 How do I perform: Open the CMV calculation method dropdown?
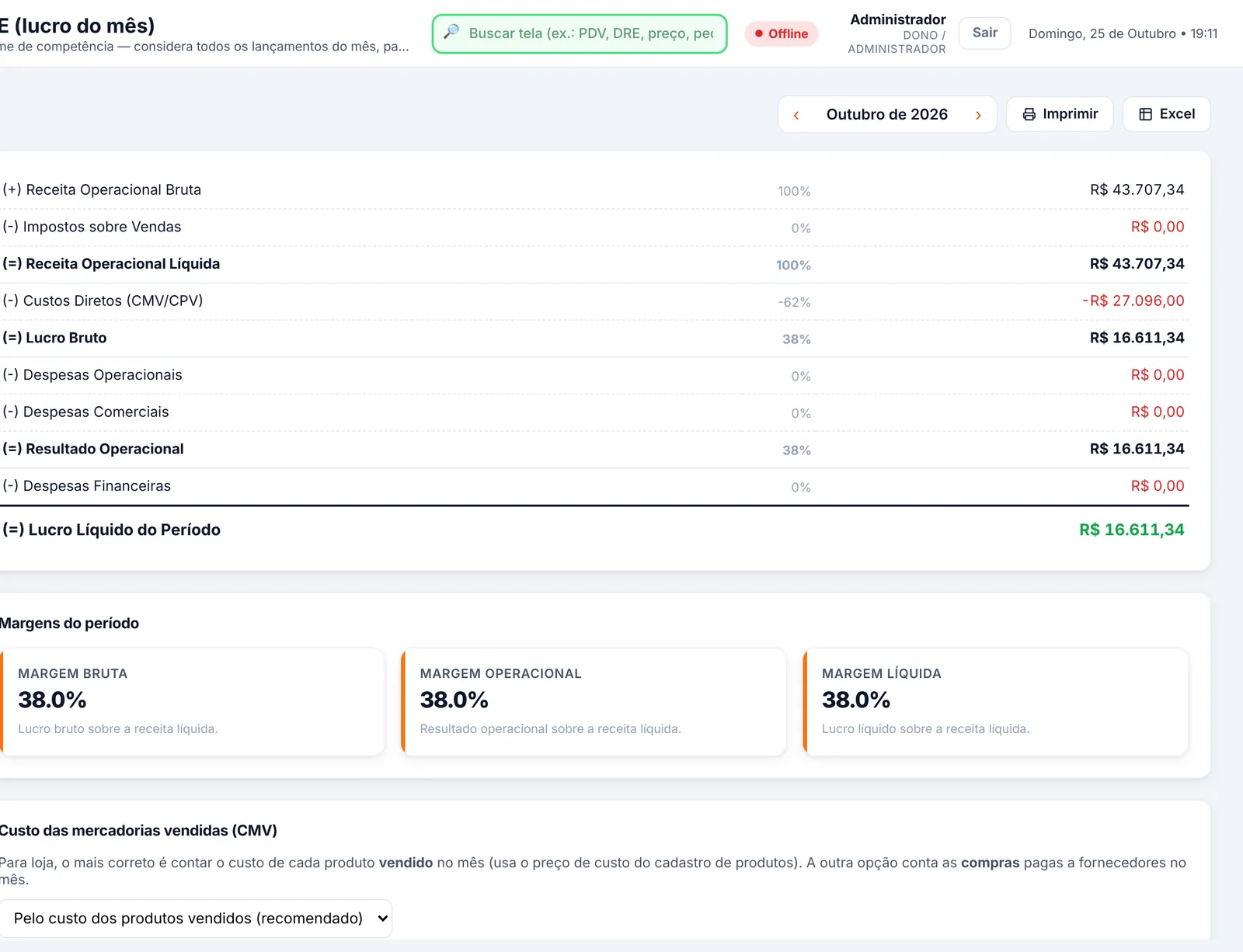pos(196,918)
